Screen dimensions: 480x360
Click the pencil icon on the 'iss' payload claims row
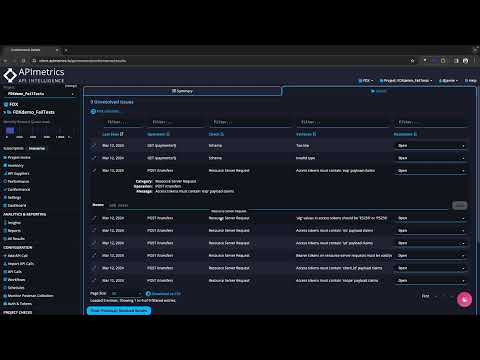(94, 230)
